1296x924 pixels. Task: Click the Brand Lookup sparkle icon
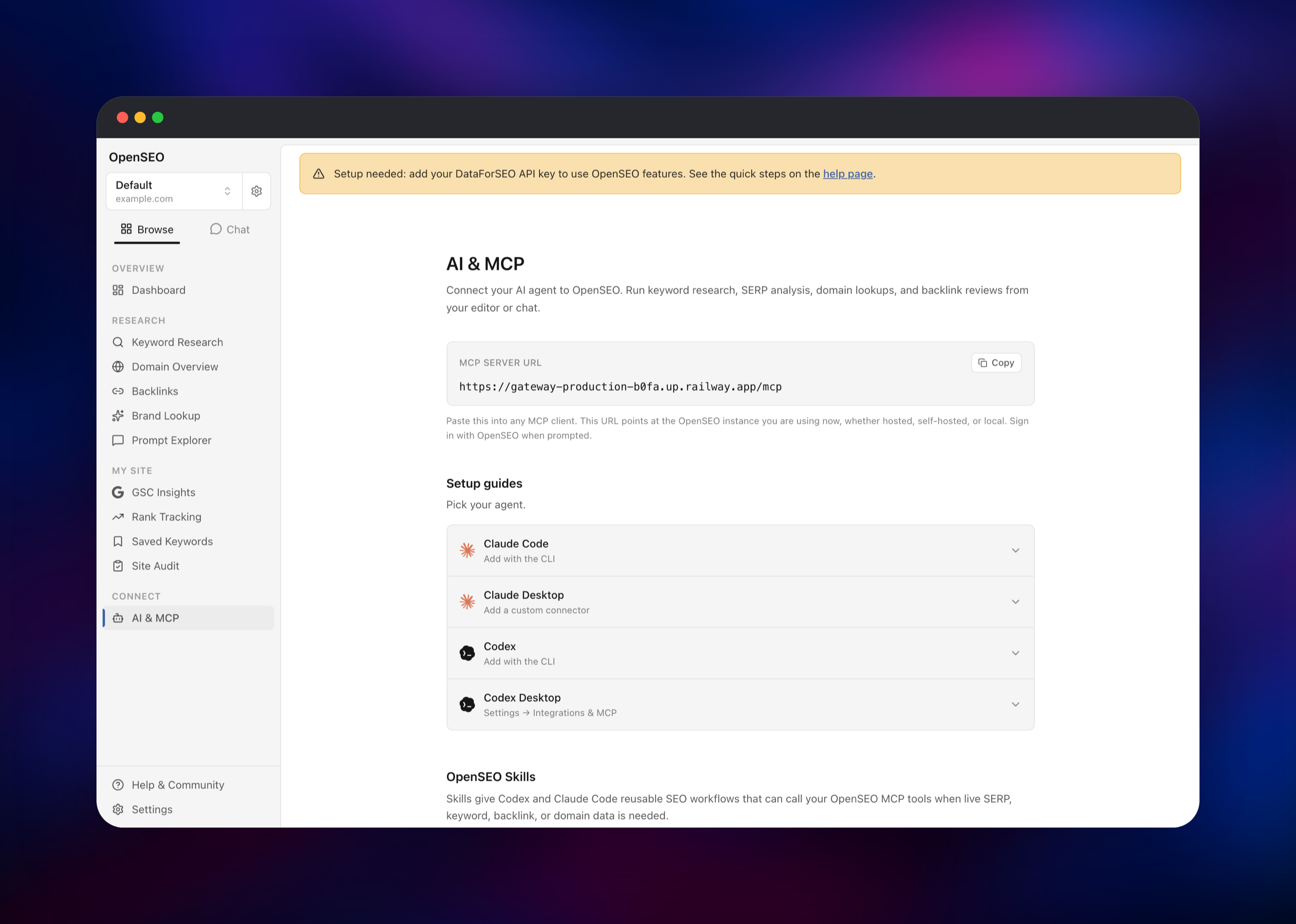point(118,416)
